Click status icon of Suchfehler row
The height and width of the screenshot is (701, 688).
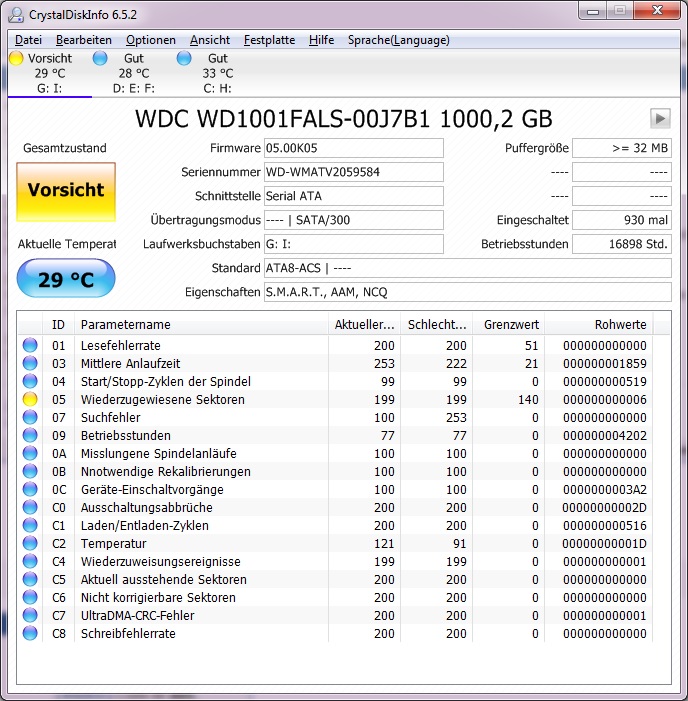[x=30, y=417]
